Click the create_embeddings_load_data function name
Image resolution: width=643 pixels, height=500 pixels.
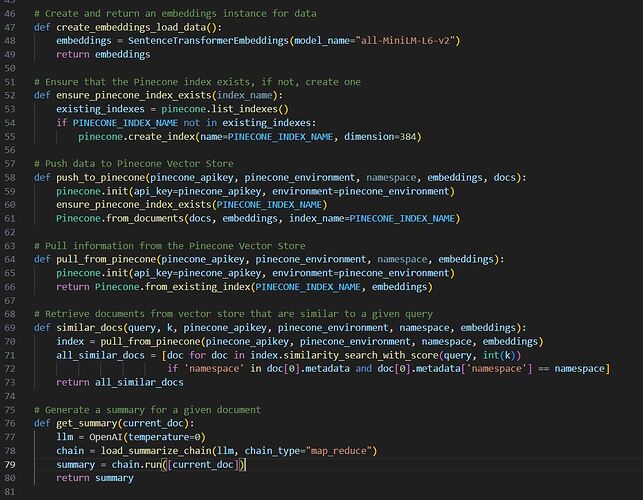[131, 27]
